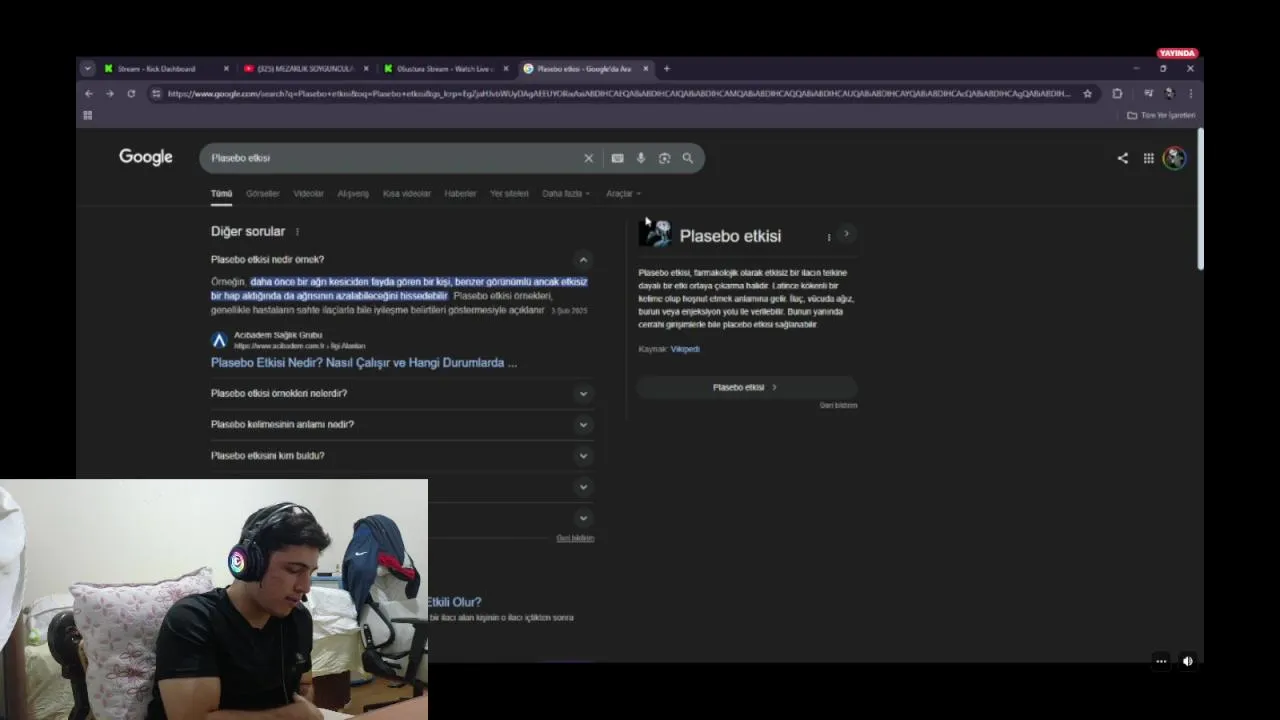
Task: Go forward in browser history
Action: pos(109,93)
